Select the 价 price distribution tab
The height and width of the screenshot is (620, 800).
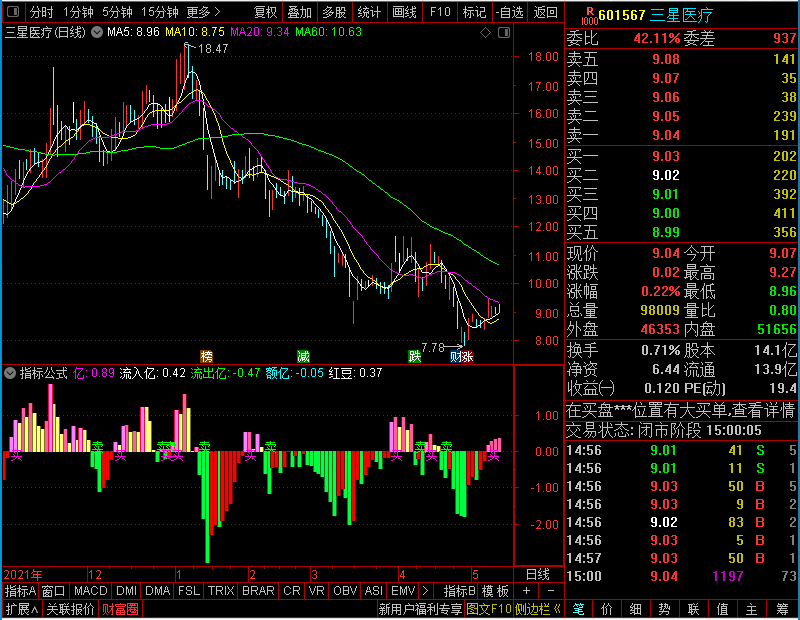point(607,609)
